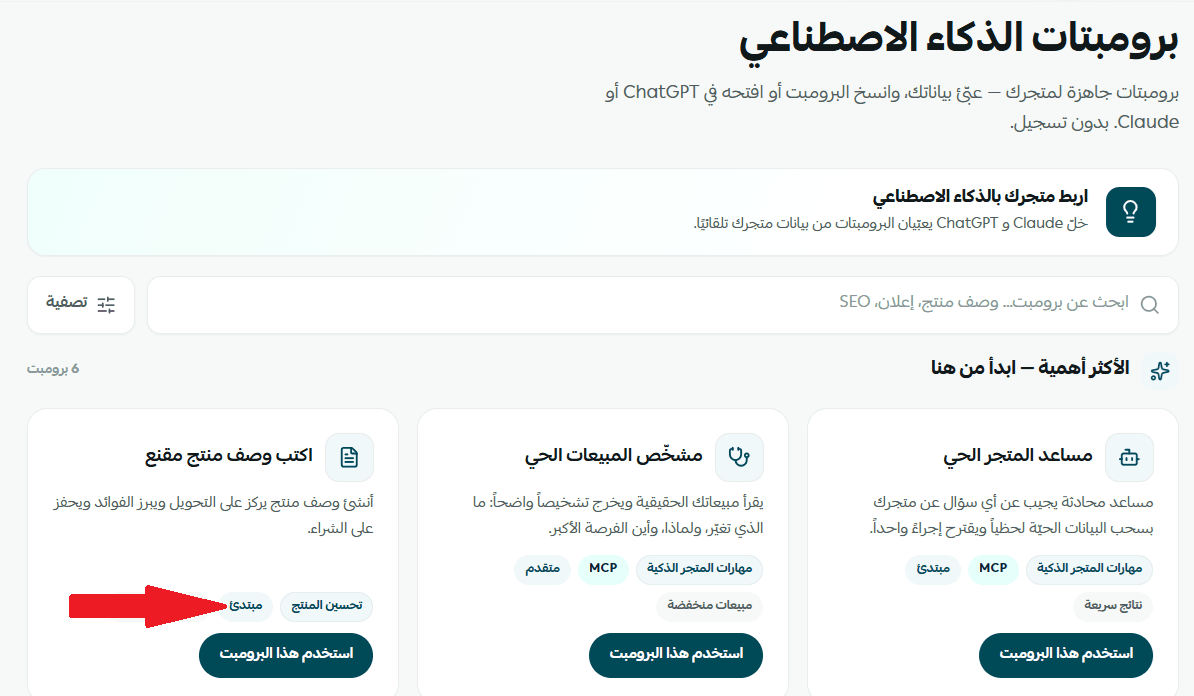1194x696 pixels.
Task: Select the تحسين المنتج tag
Action: [x=327, y=605]
